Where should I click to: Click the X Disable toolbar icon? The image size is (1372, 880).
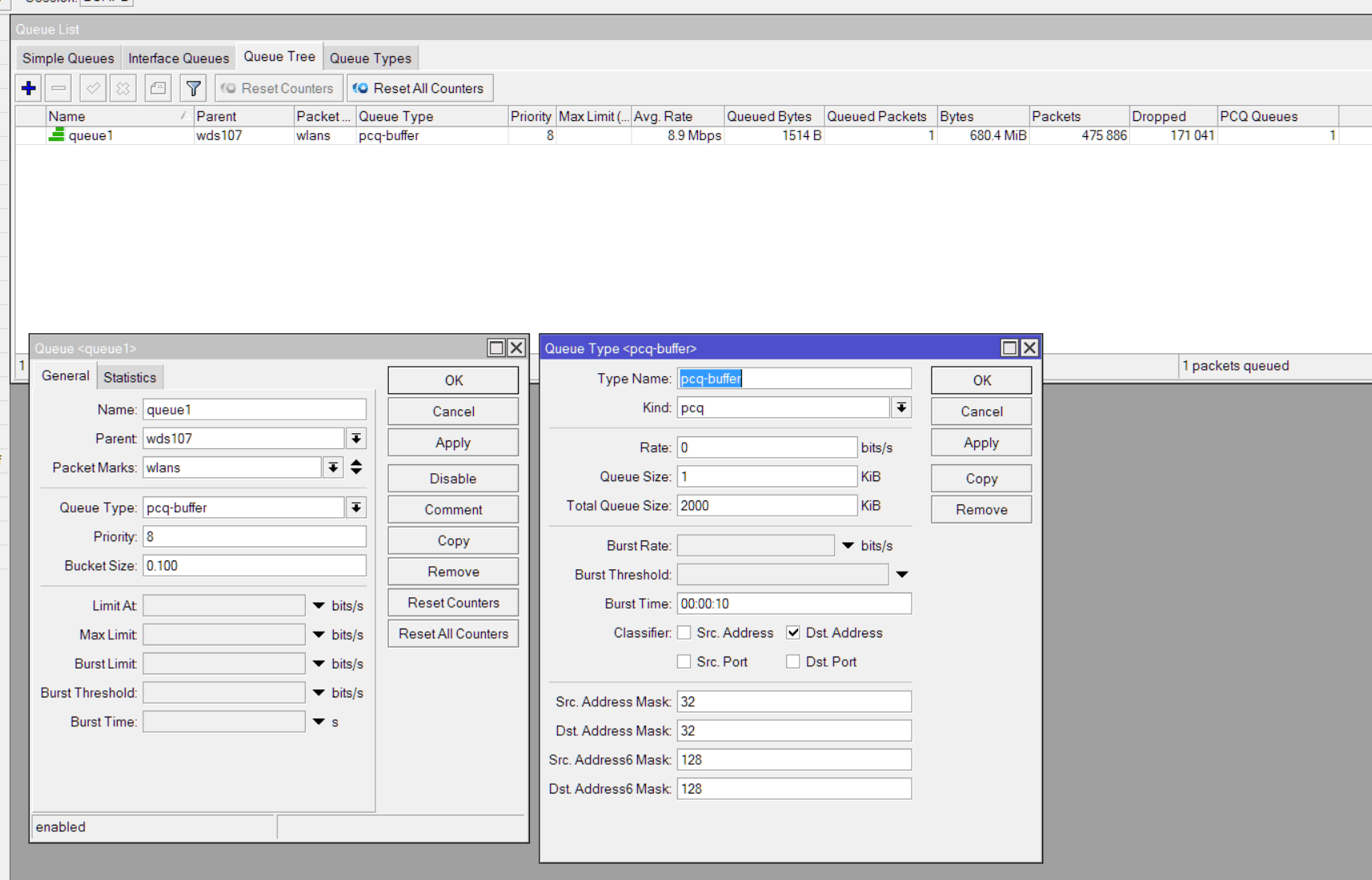123,88
